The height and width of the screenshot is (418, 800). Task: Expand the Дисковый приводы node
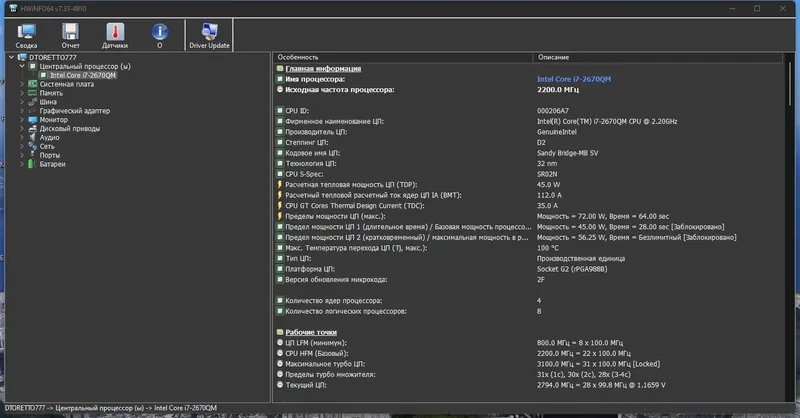click(22, 129)
